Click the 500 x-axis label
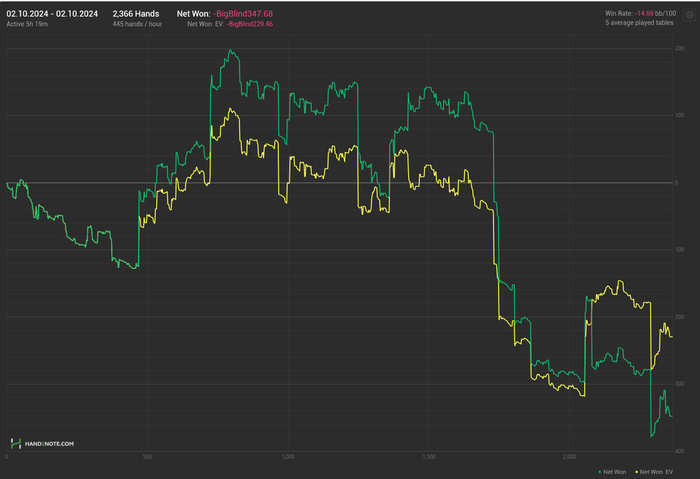Image resolution: width=700 pixels, height=479 pixels. pos(147,457)
